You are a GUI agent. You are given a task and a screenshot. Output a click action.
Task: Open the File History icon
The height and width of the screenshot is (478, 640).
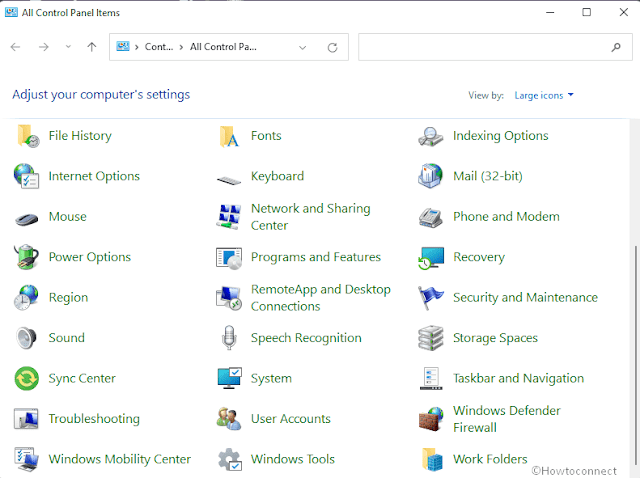[28, 136]
